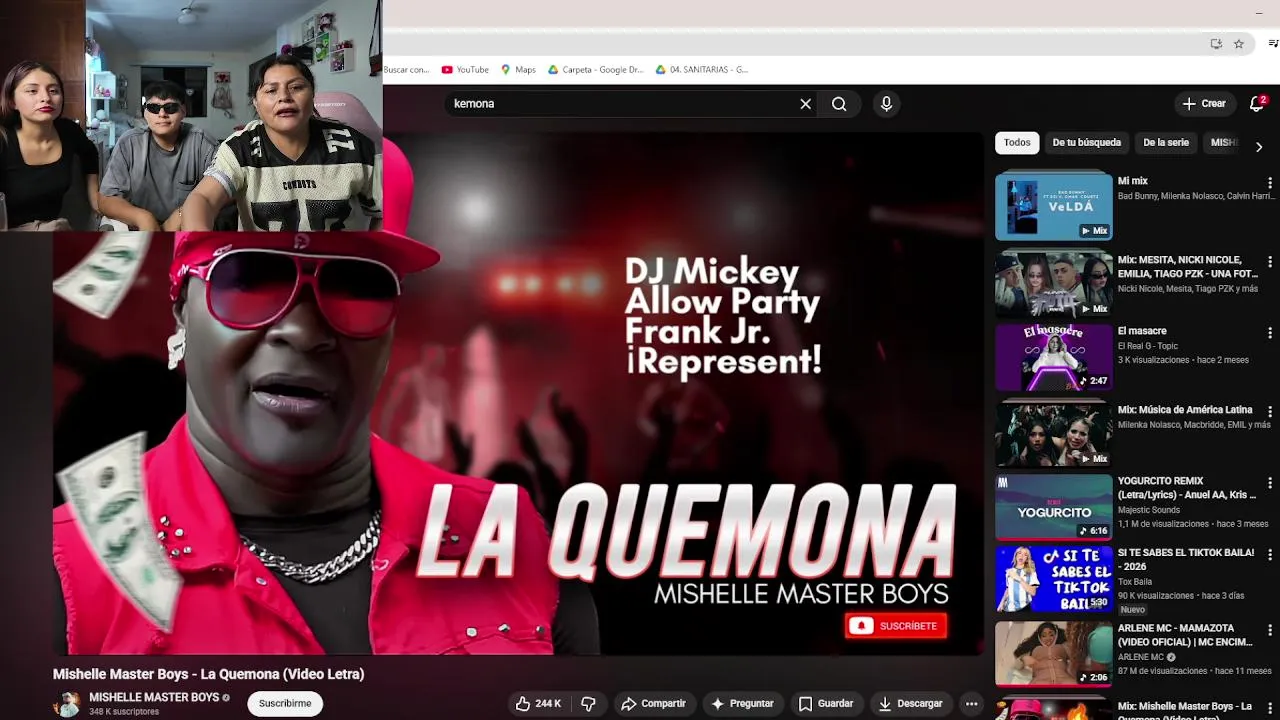Open options menu for YOGURCITO REMIX
The width and height of the screenshot is (1280, 720).
click(1270, 483)
